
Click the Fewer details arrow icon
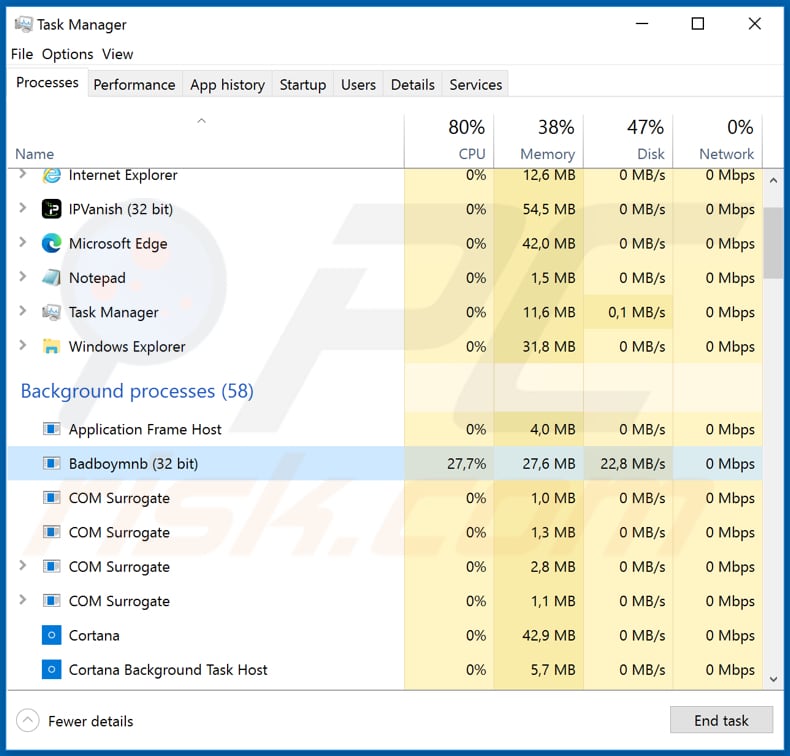pyautogui.click(x=28, y=721)
